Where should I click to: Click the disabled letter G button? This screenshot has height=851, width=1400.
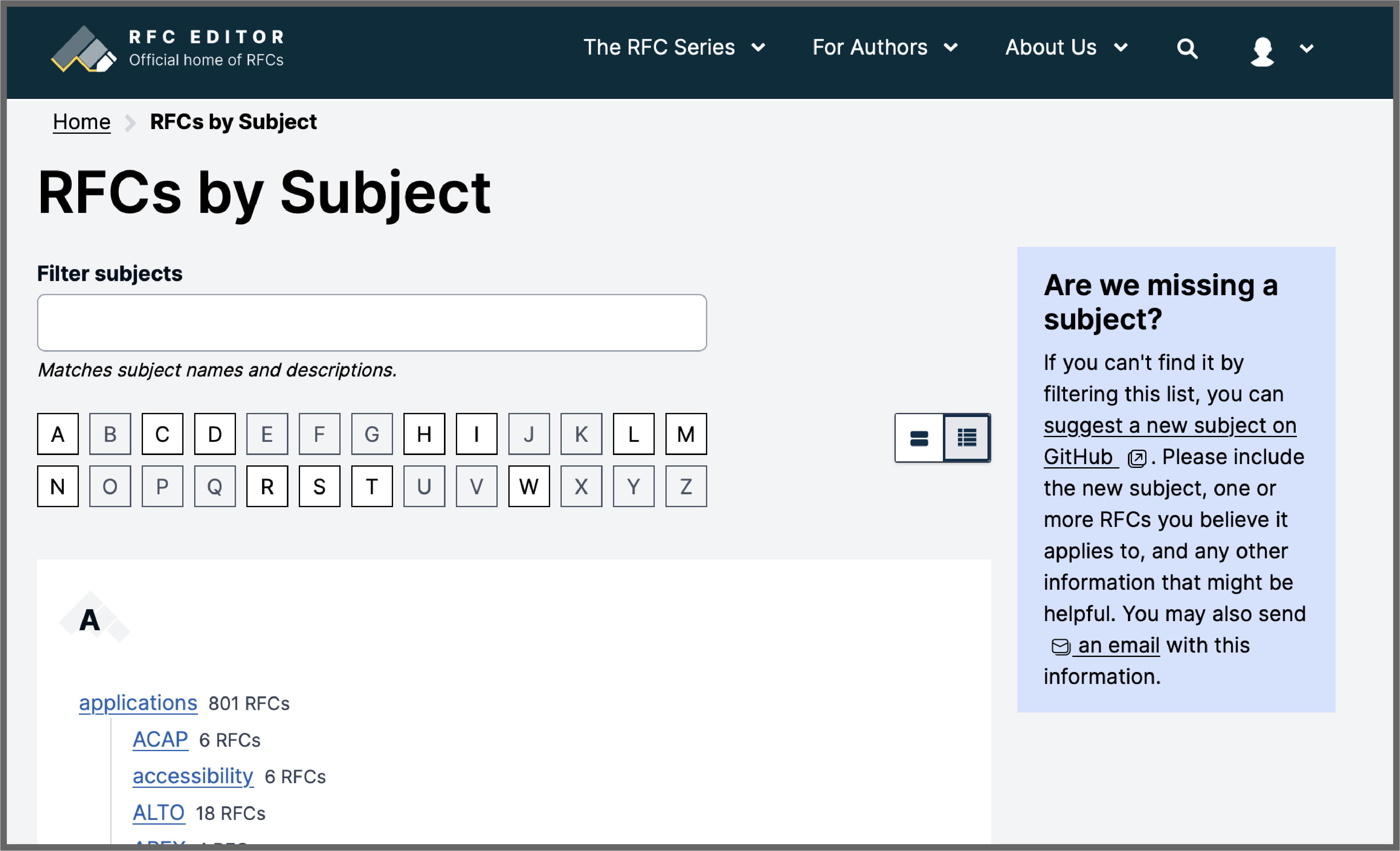[372, 434]
